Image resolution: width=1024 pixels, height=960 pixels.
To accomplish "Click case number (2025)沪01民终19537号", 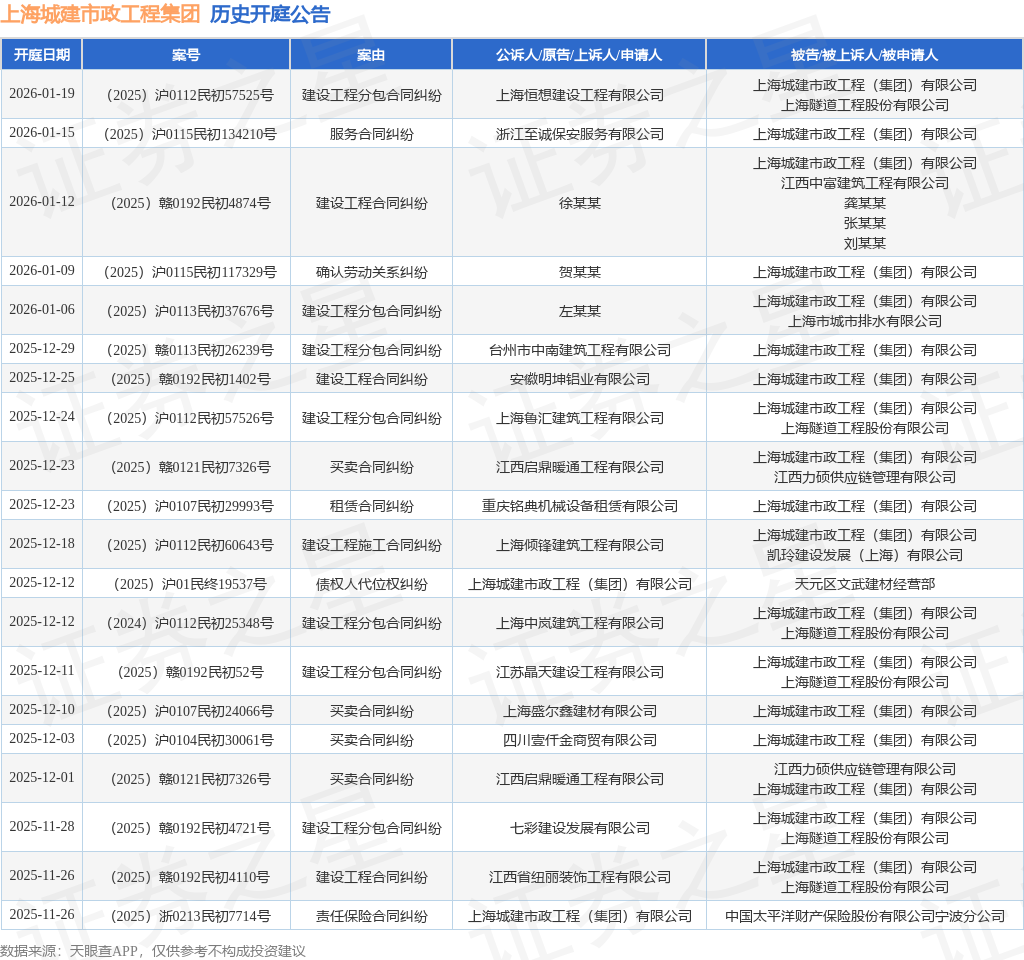I will click(186, 584).
